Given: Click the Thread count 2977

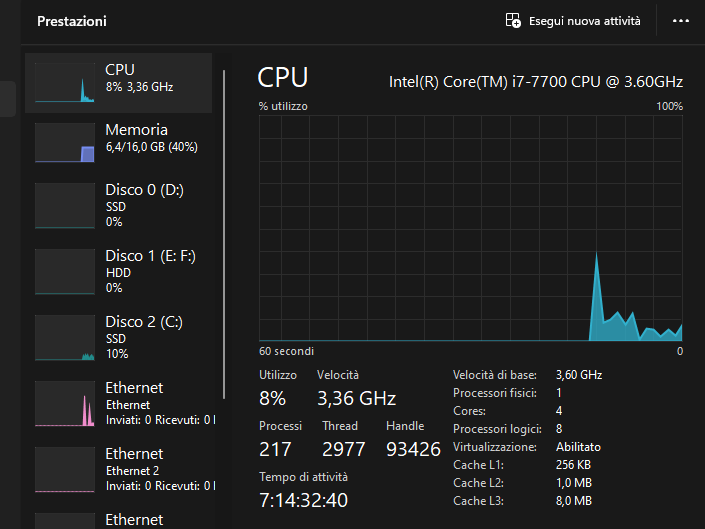Looking at the screenshot, I should point(344,449).
